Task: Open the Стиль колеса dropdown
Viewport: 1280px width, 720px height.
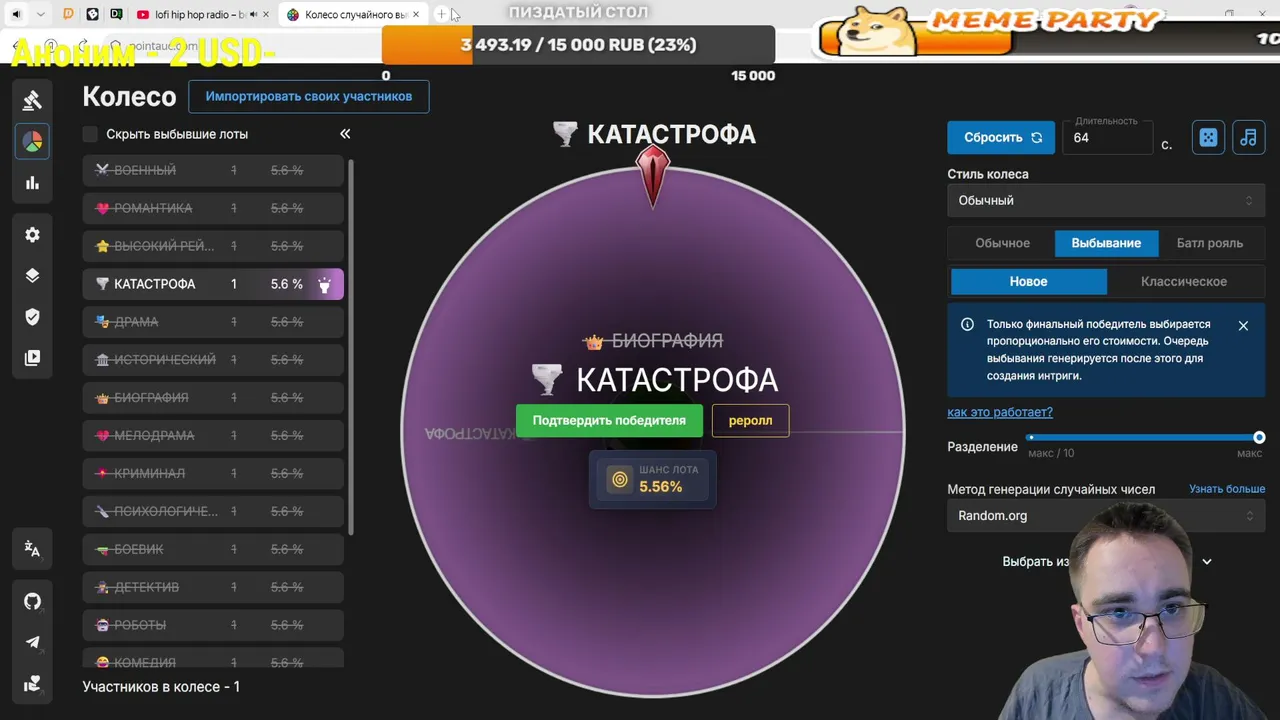Action: (x=1106, y=200)
